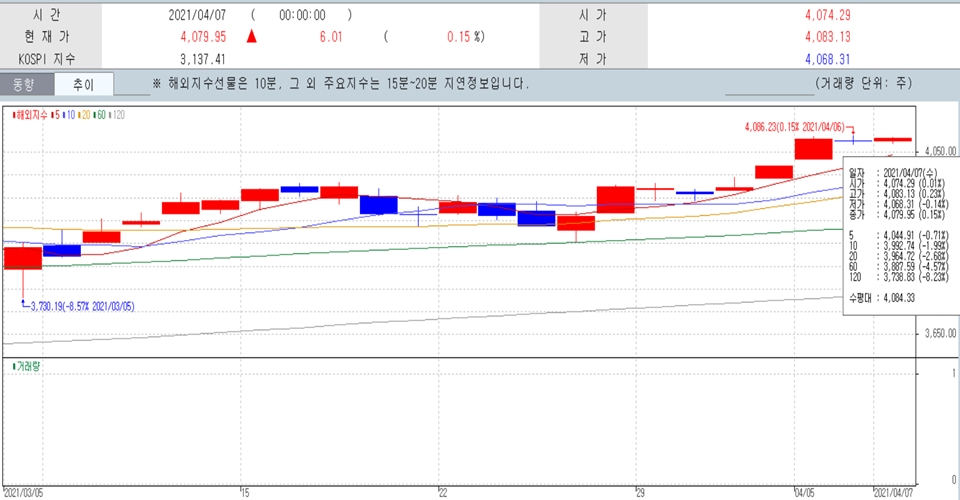Image resolution: width=960 pixels, height=500 pixels.
Task: Click the 10-day moving average legend
Action: pos(69,114)
